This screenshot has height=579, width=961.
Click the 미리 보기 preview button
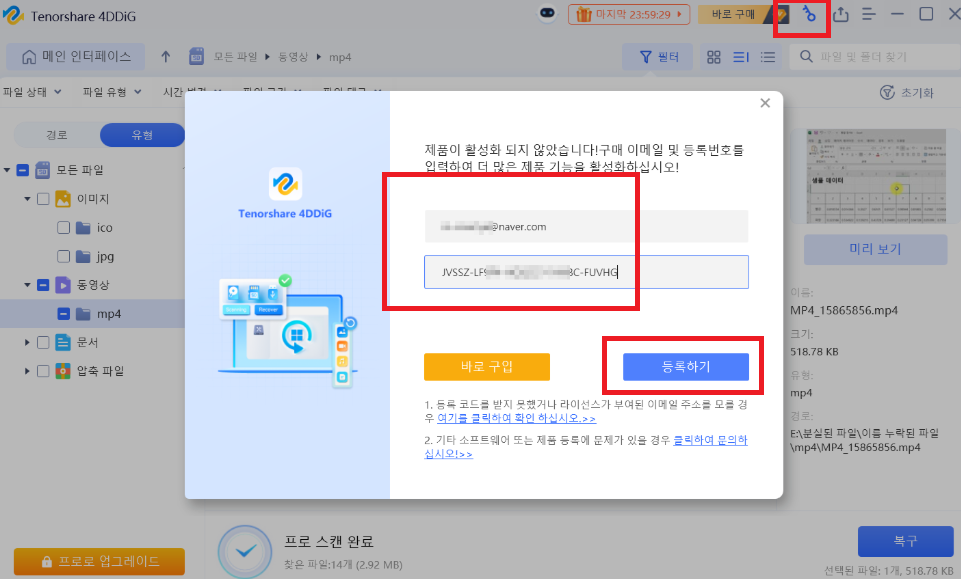pyautogui.click(x=875, y=249)
